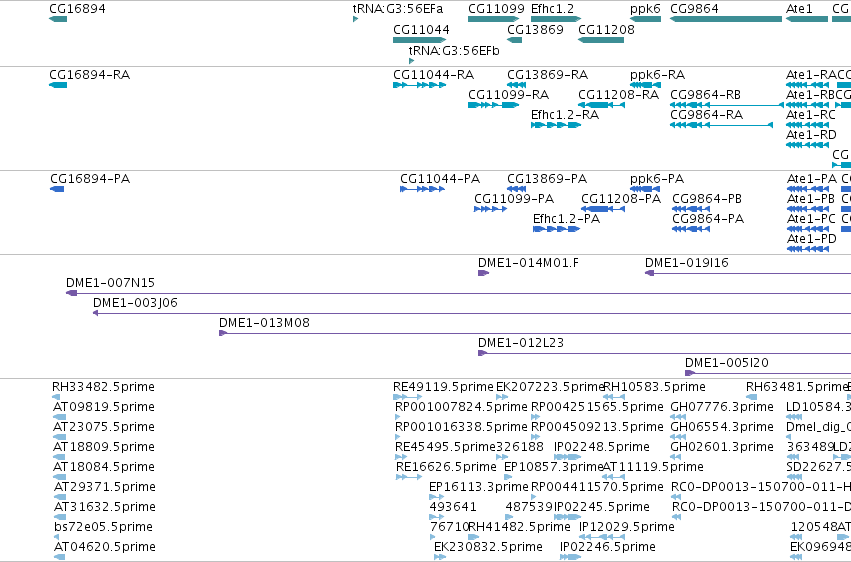Click the AT23075.5prime EST label

[104, 427]
